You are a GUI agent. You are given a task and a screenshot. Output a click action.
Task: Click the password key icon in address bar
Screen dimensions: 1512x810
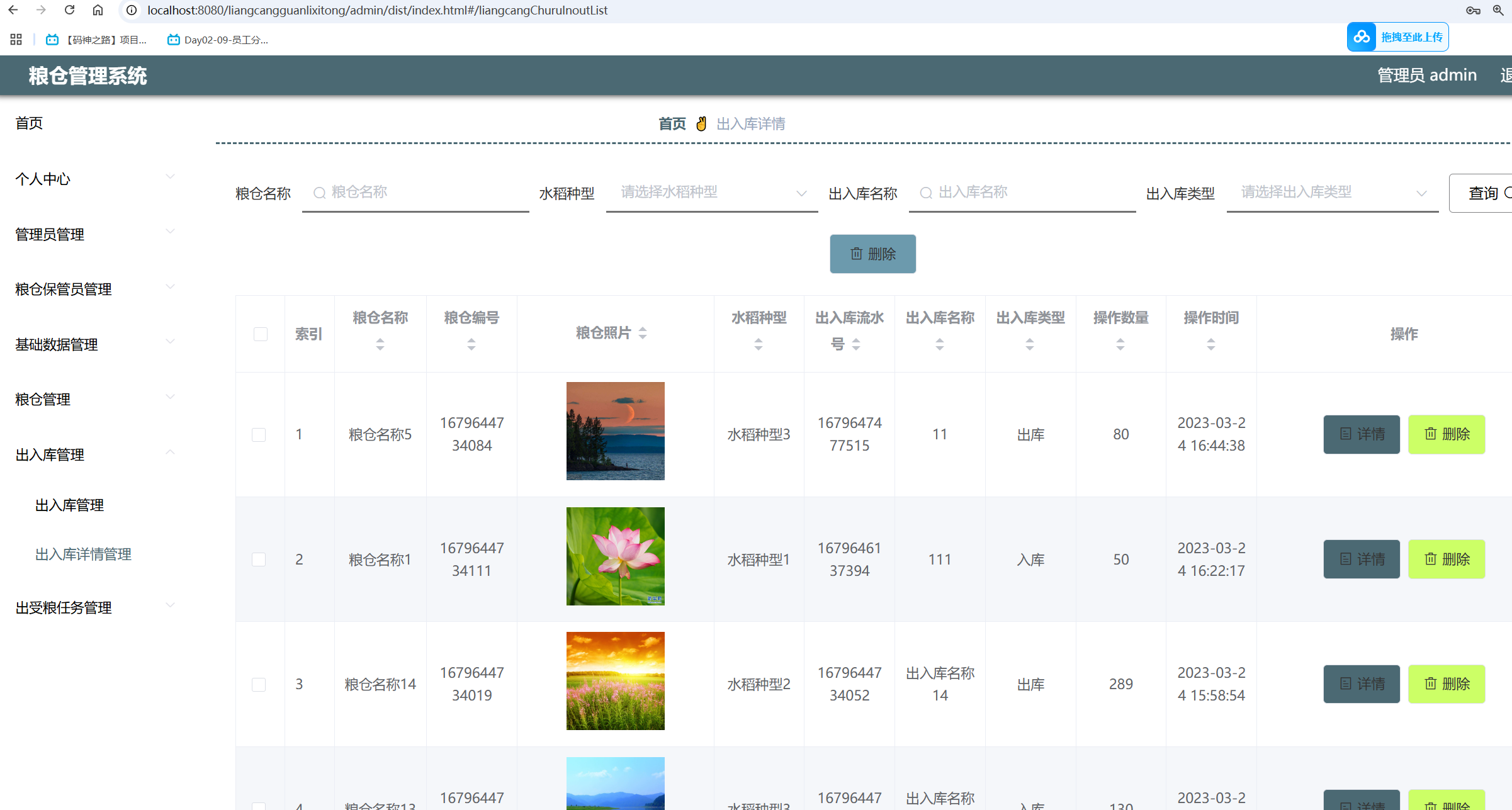click(1473, 10)
